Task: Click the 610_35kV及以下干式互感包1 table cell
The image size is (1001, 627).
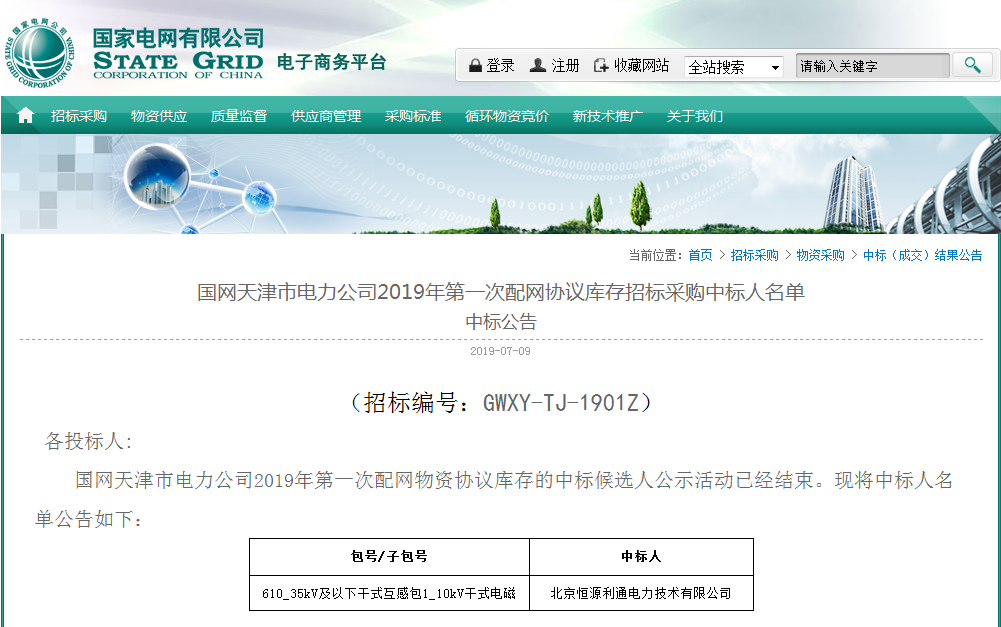Action: pyautogui.click(x=389, y=593)
